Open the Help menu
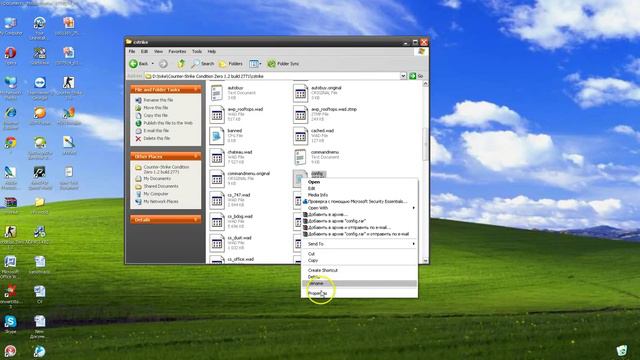The width and height of the screenshot is (640, 360). click(x=211, y=51)
